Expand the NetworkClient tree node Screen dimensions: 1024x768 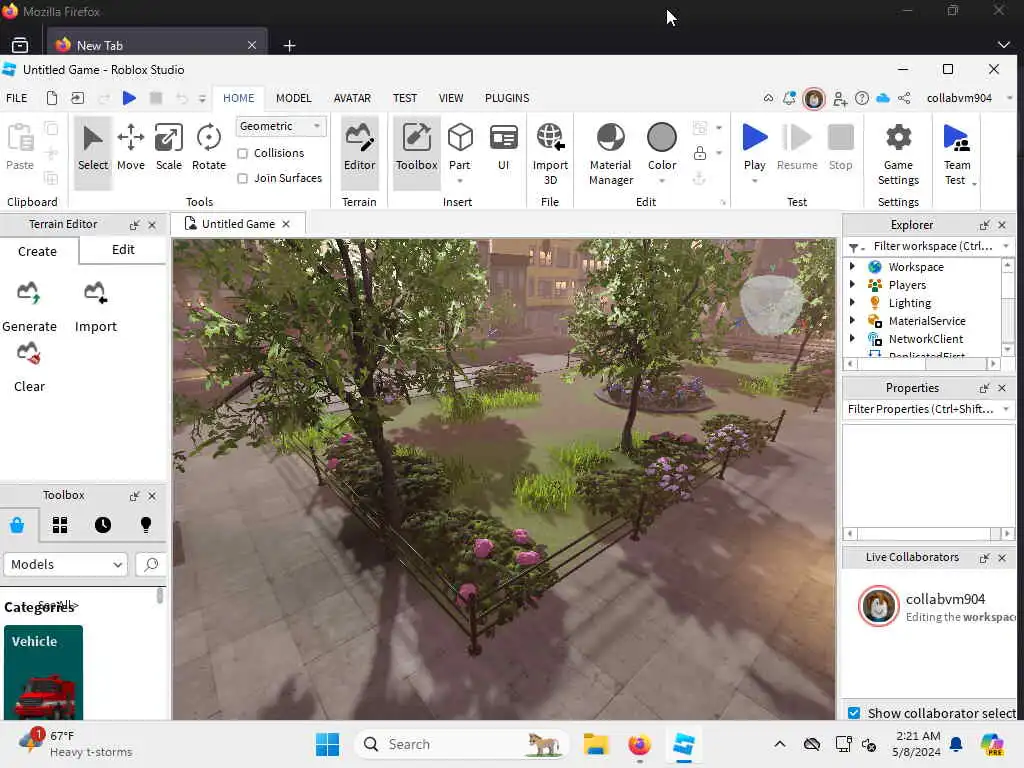coord(852,338)
